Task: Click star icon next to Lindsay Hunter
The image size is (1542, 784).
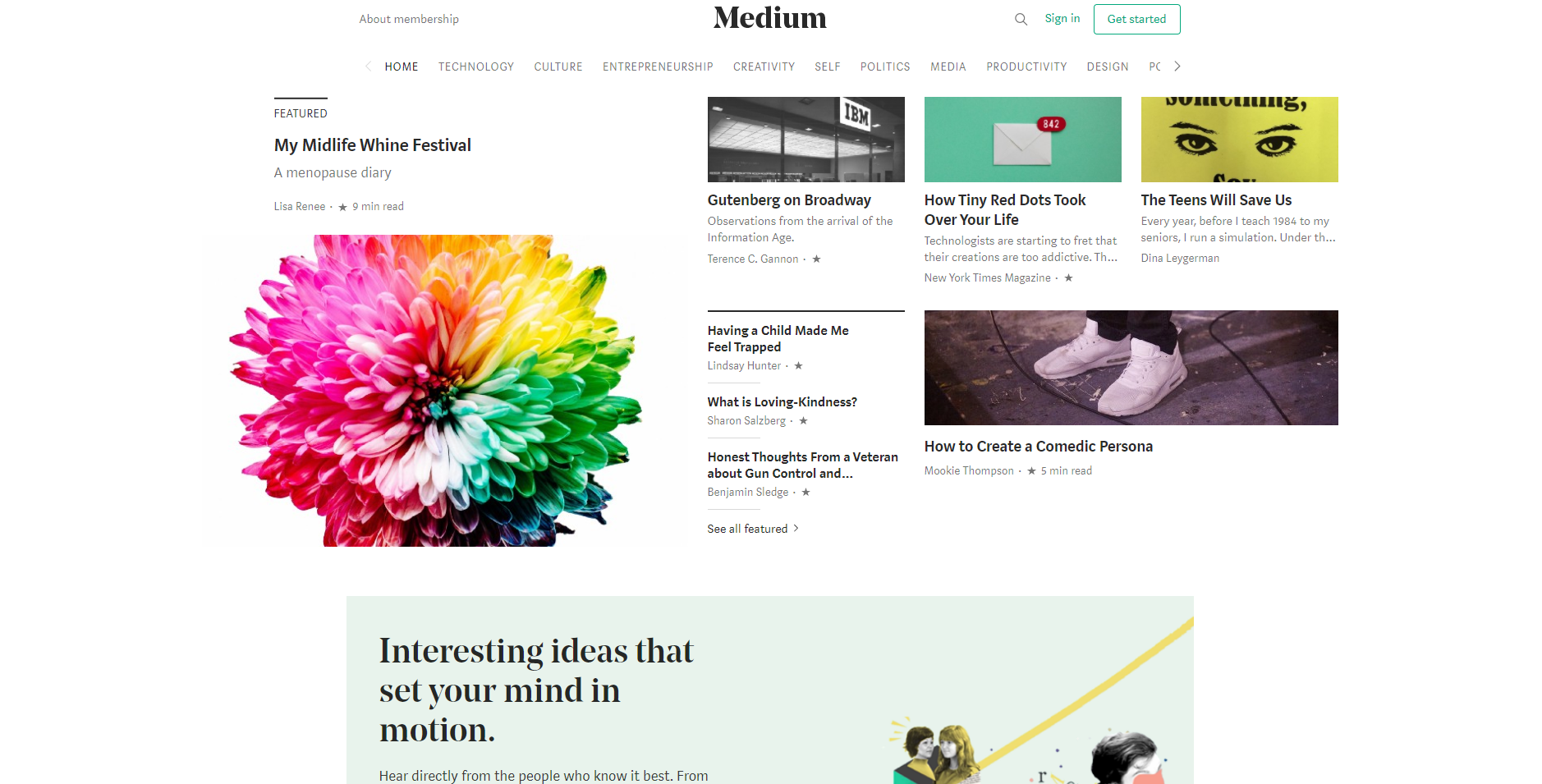Action: click(x=798, y=366)
